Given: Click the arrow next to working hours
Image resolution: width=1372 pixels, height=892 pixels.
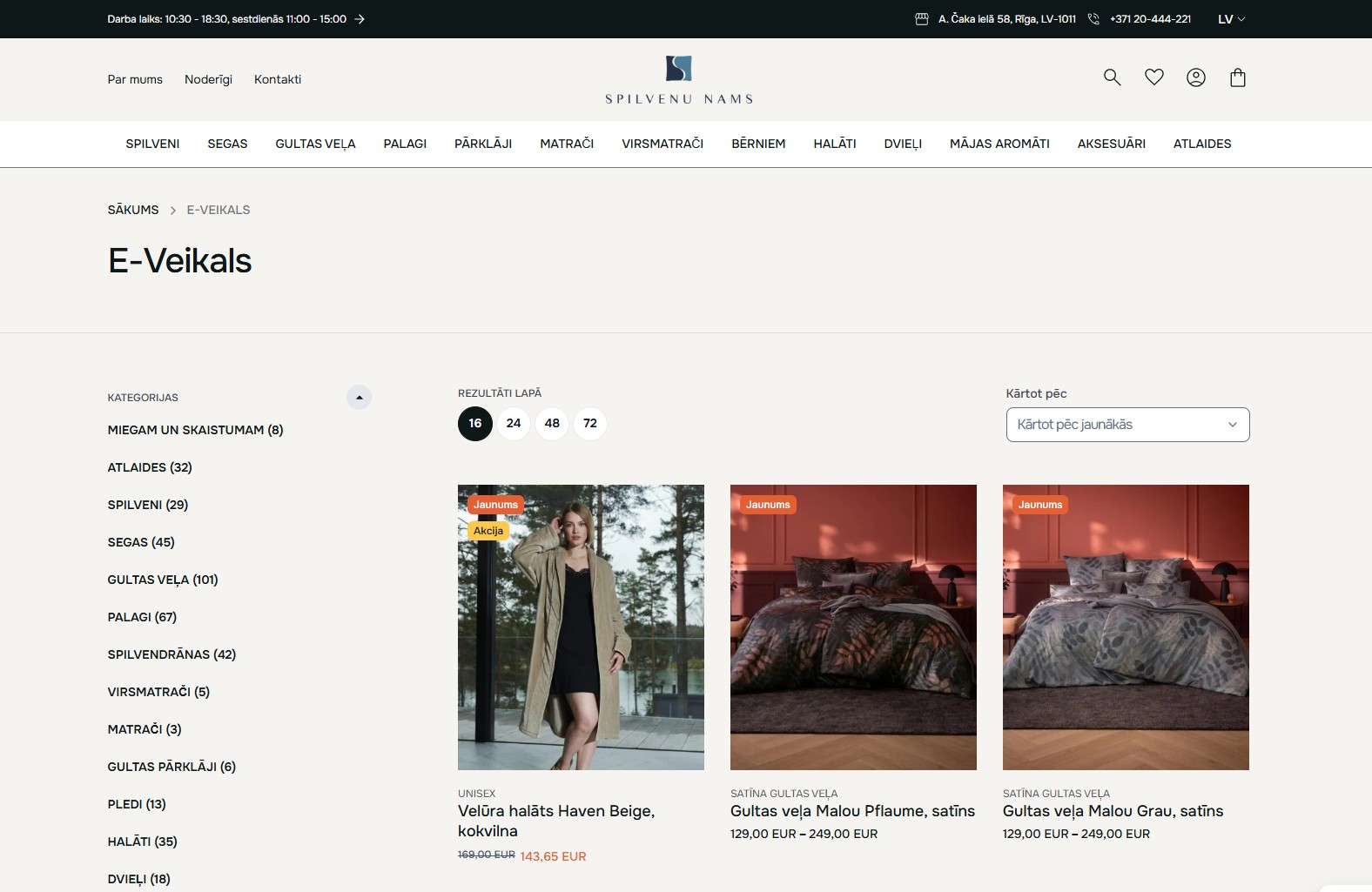Looking at the screenshot, I should click(x=360, y=19).
